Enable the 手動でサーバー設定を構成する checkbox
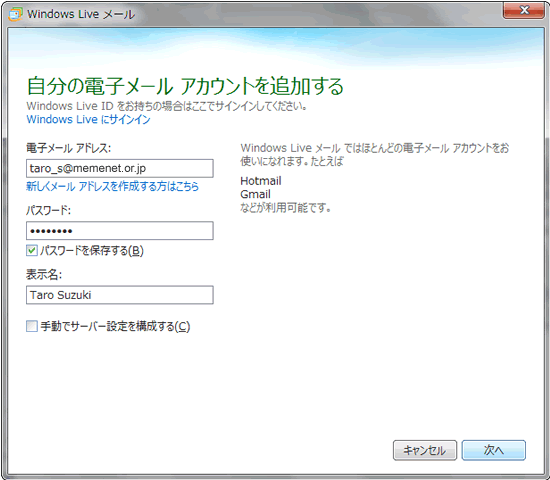 32,326
